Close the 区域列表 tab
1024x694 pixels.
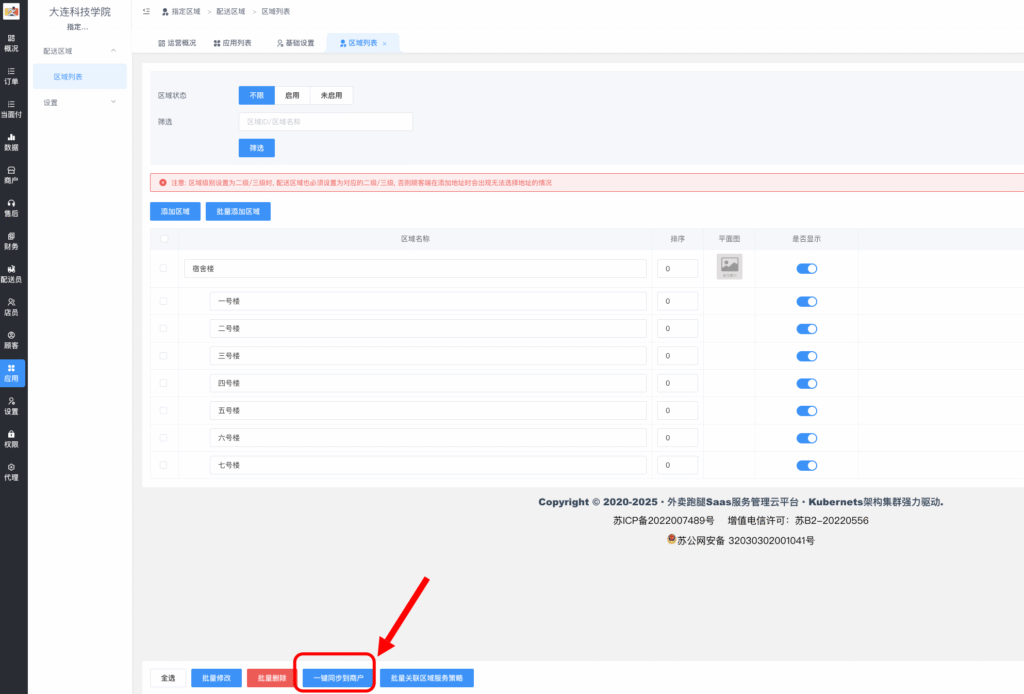(x=386, y=44)
